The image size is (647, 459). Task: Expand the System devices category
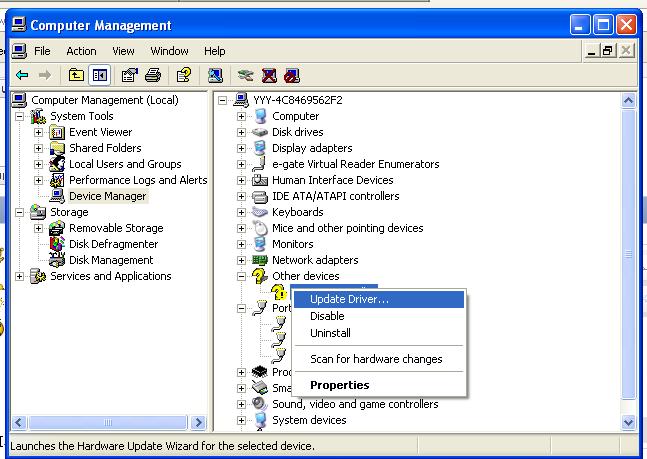(241, 420)
